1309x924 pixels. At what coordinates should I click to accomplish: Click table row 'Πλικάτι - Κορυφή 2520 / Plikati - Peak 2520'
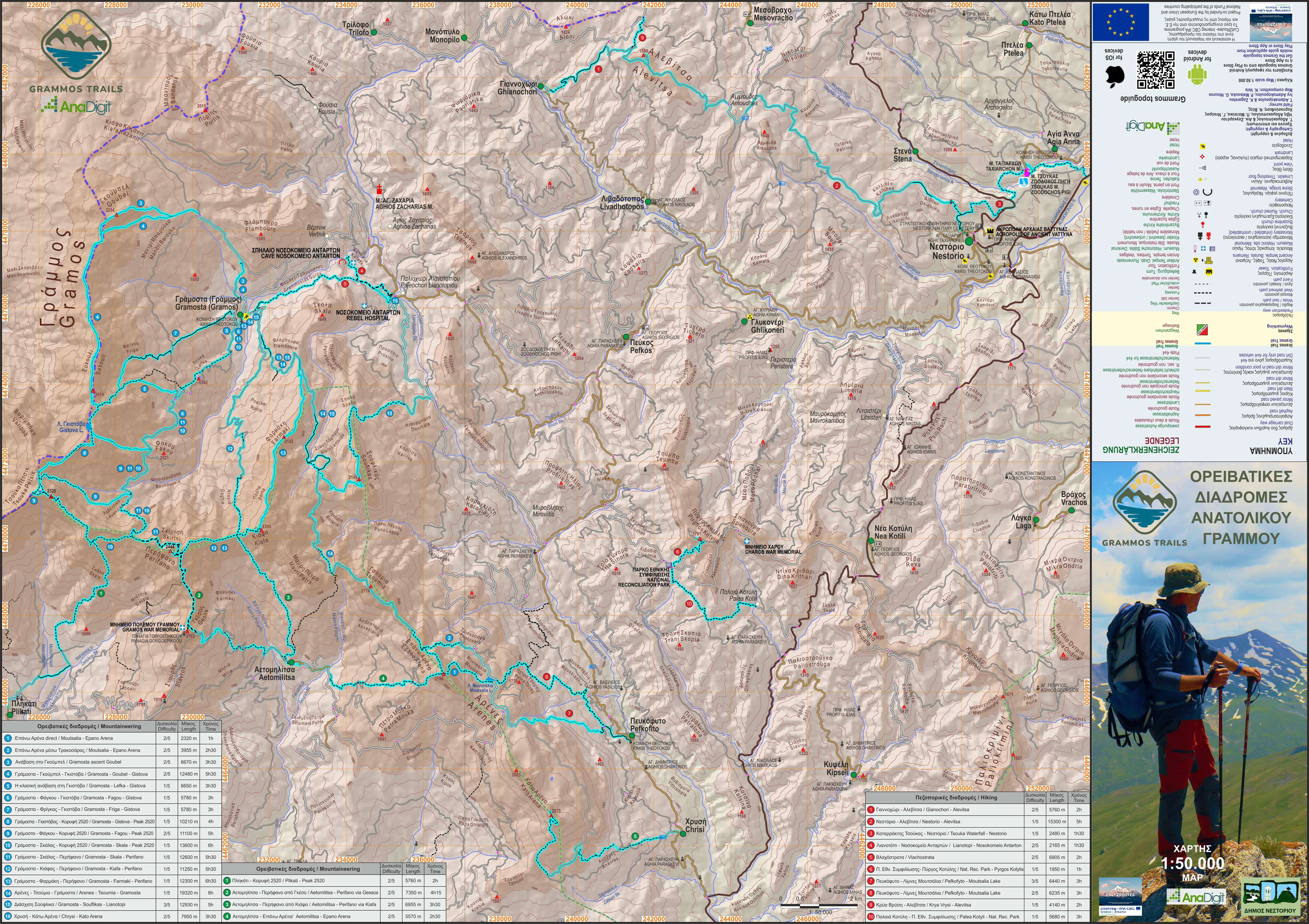333,881
